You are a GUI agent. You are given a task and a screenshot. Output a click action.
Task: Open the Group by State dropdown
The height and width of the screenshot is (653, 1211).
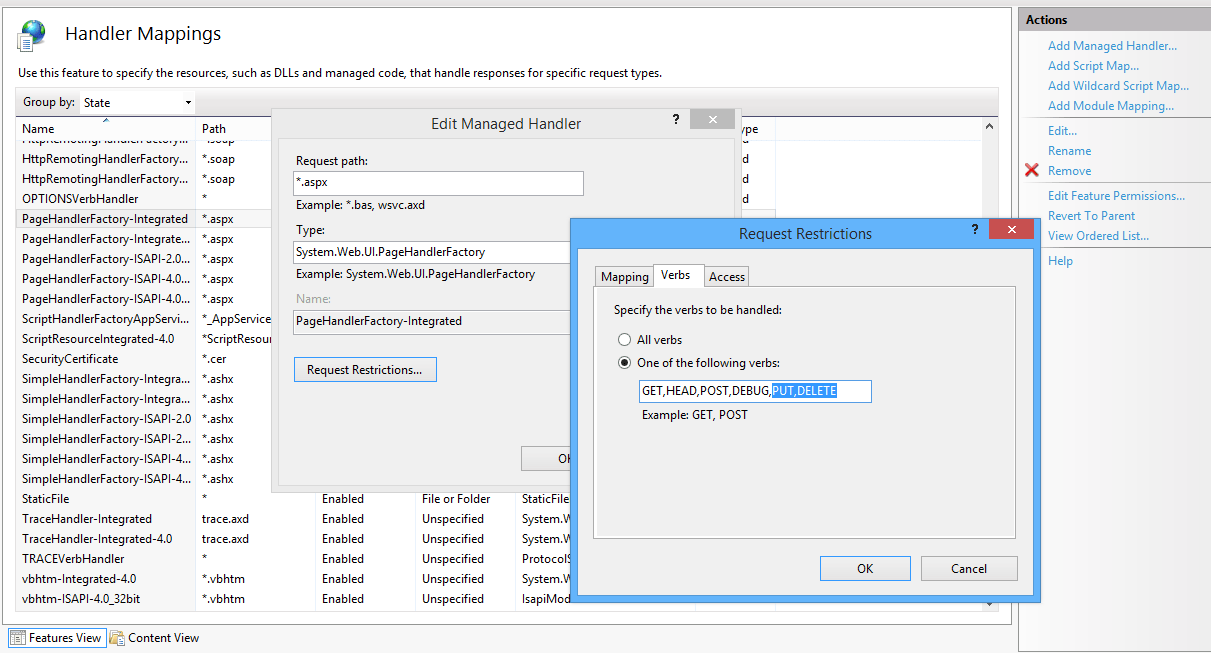point(137,103)
